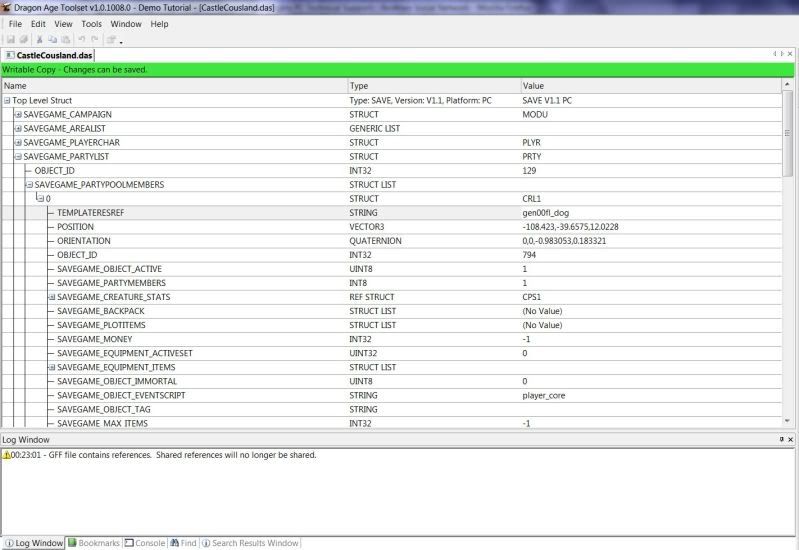Open the Tools menu
The height and width of the screenshot is (550, 799).
pos(91,24)
